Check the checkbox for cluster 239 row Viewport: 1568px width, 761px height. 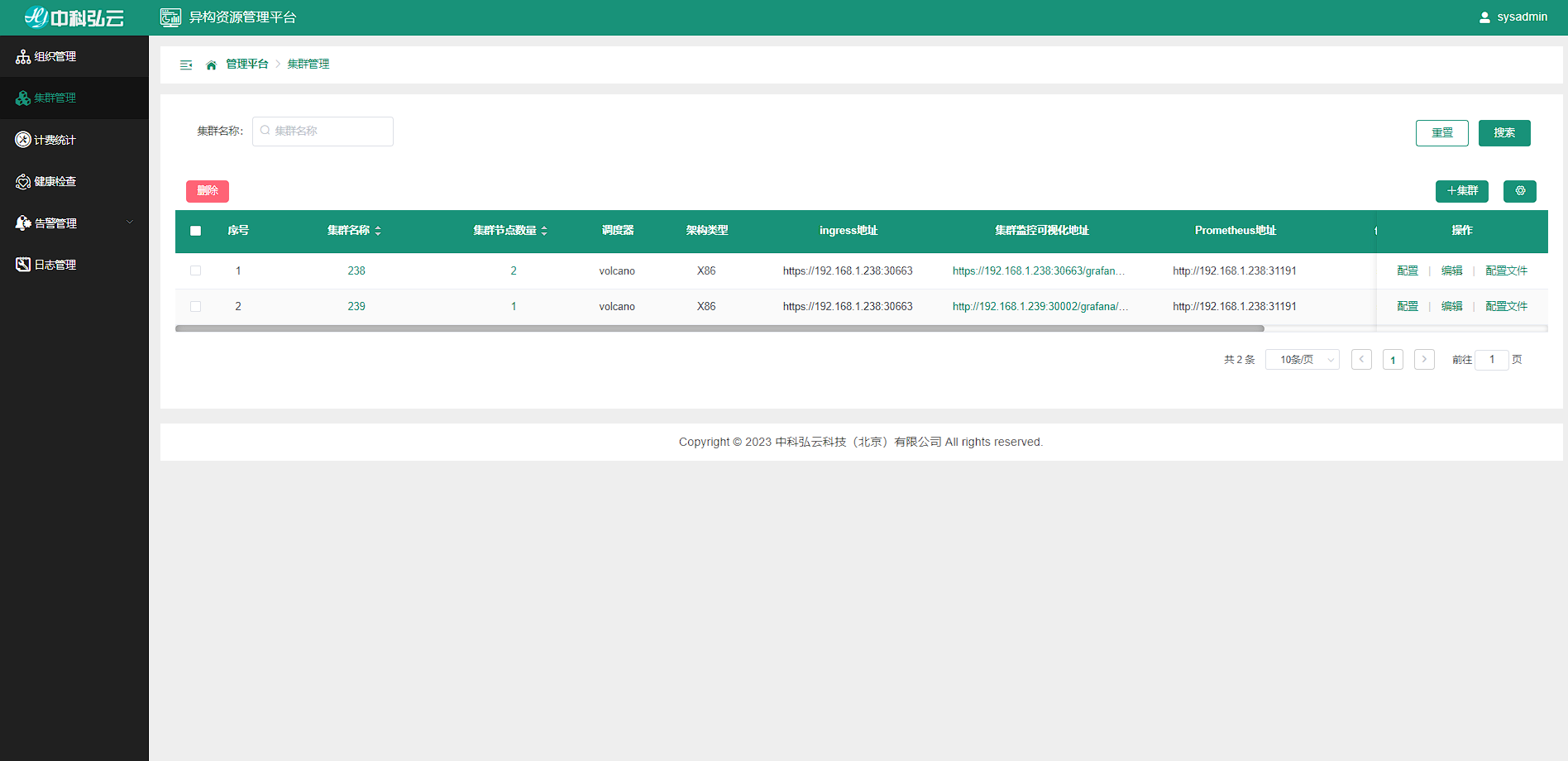tap(196, 306)
